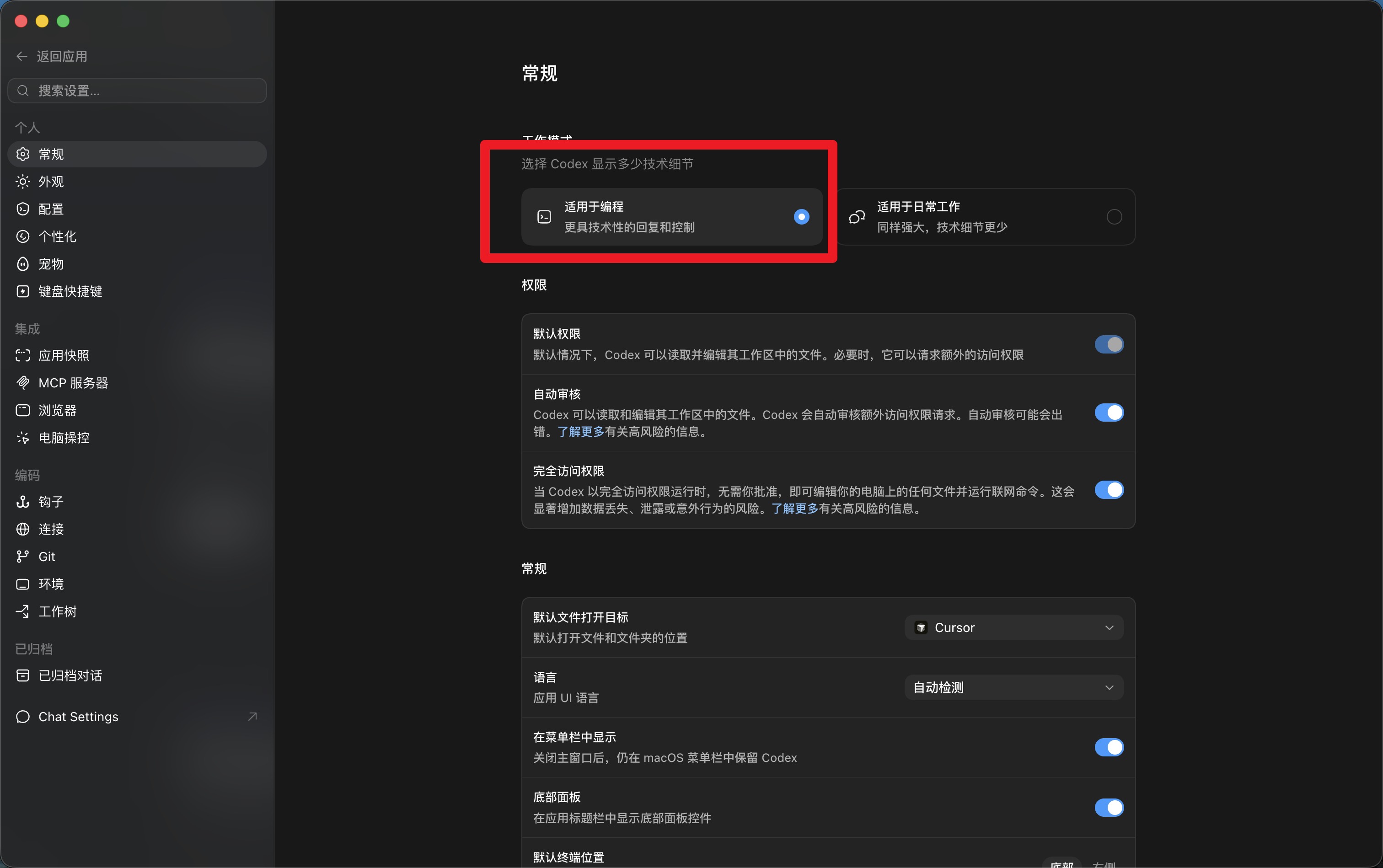Toggle the 在菜单栏中显示 switch
Viewport: 1383px width, 868px height.
click(x=1109, y=747)
